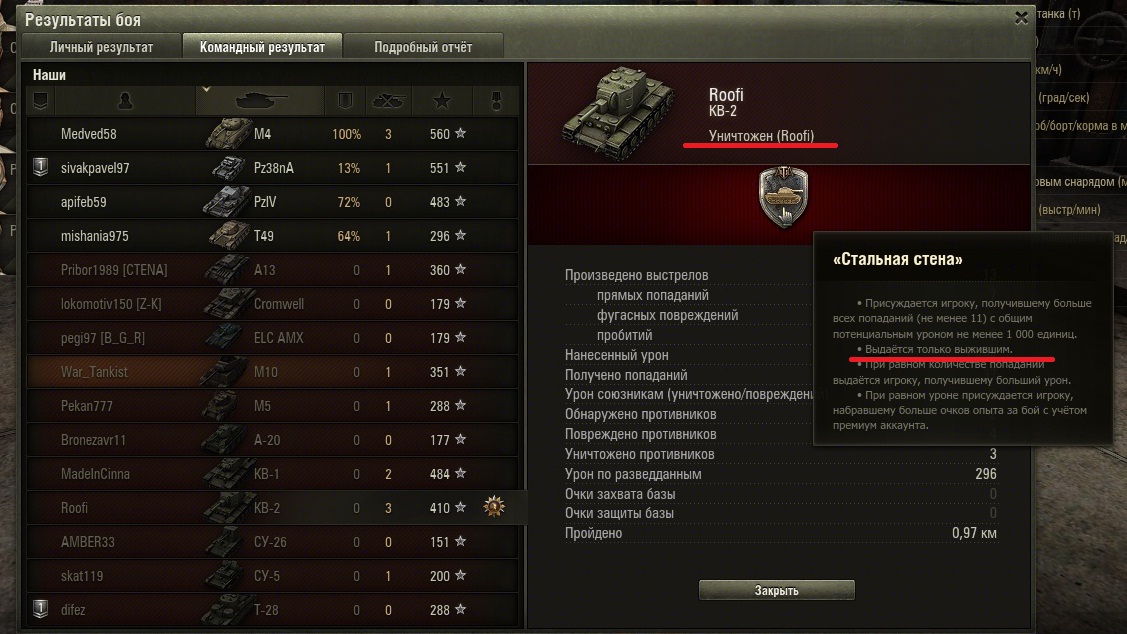Expand sort arrow above tank column
1127x634 pixels.
click(206, 90)
